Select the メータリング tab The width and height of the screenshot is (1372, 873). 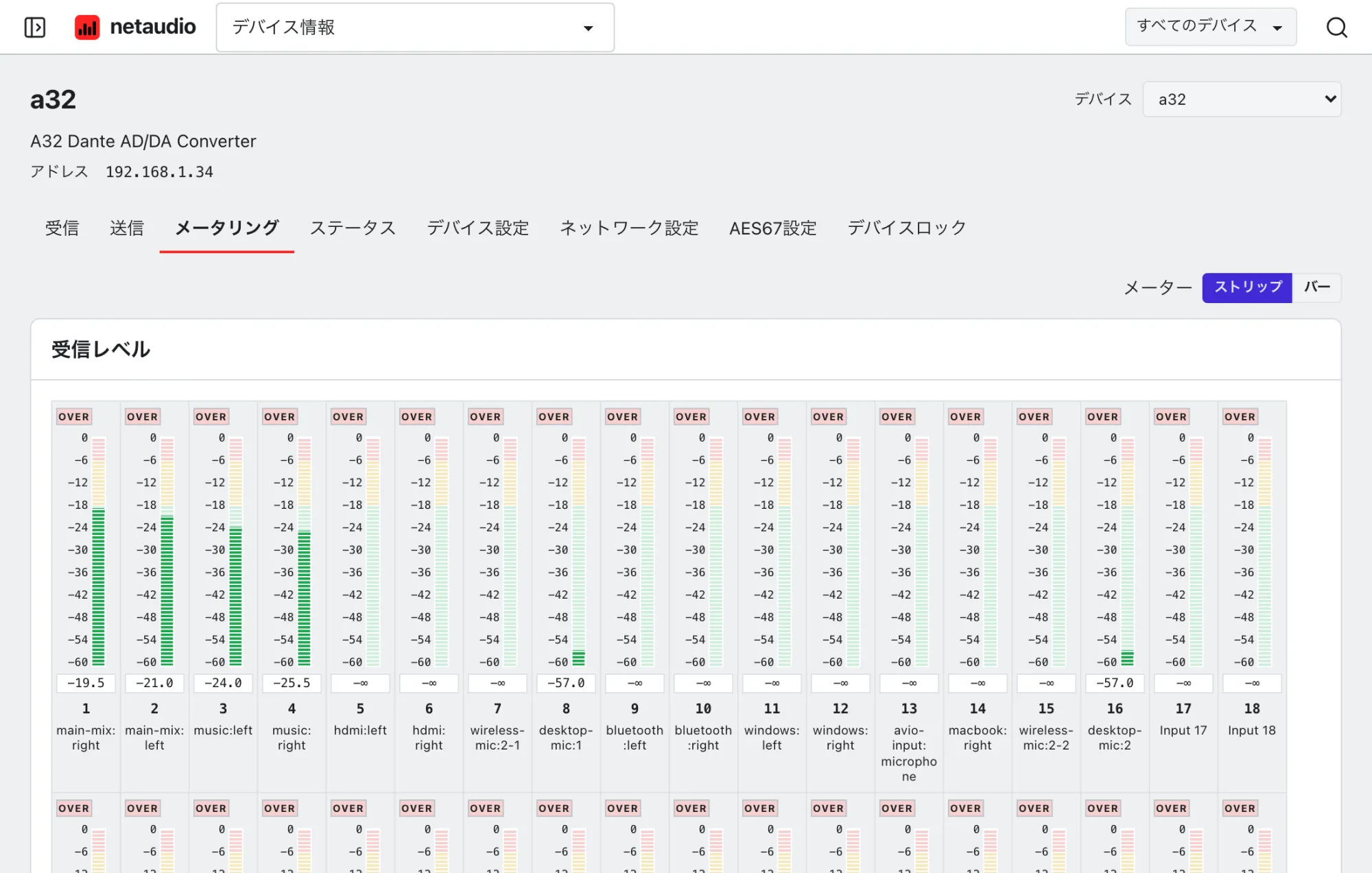click(227, 228)
